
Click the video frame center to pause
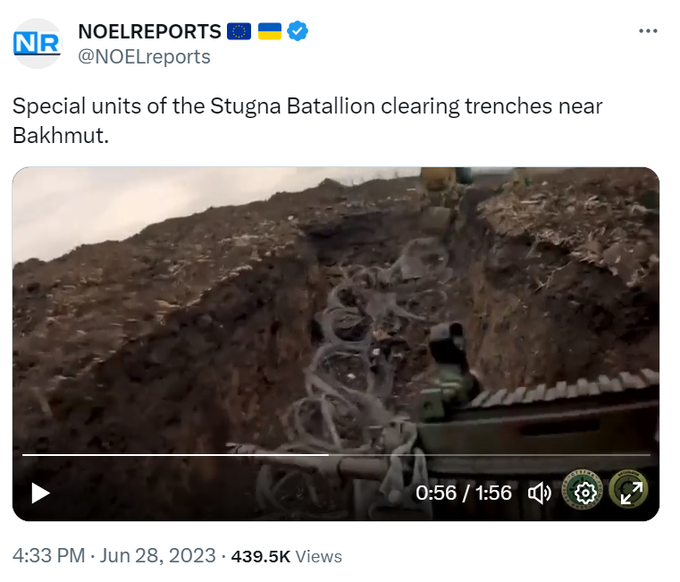click(336, 343)
